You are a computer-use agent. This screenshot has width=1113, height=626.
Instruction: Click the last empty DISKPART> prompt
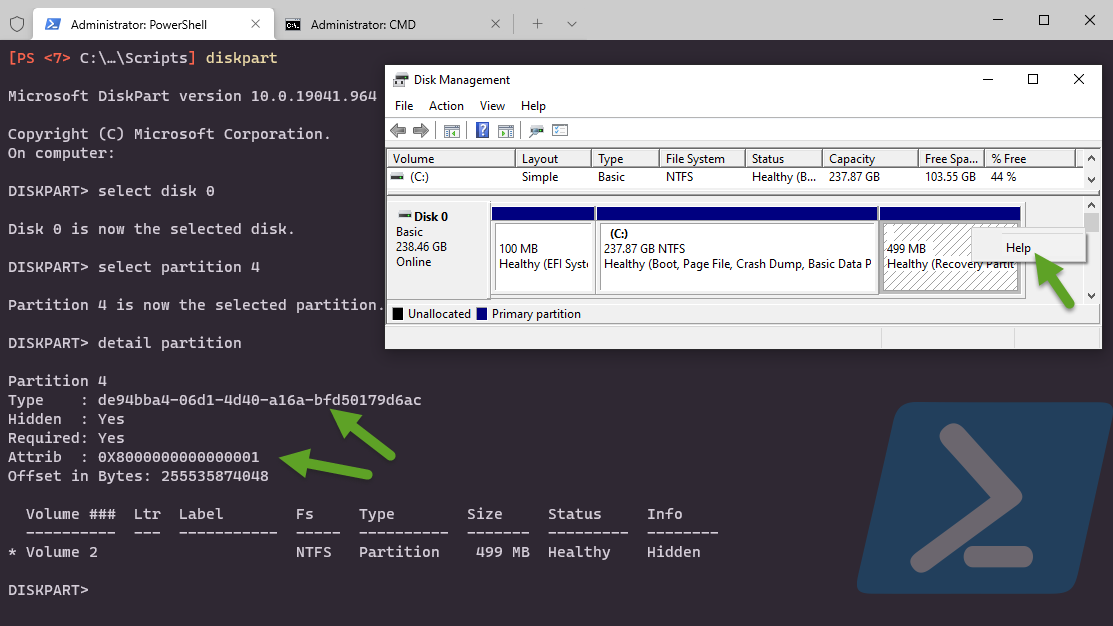pyautogui.click(x=48, y=591)
